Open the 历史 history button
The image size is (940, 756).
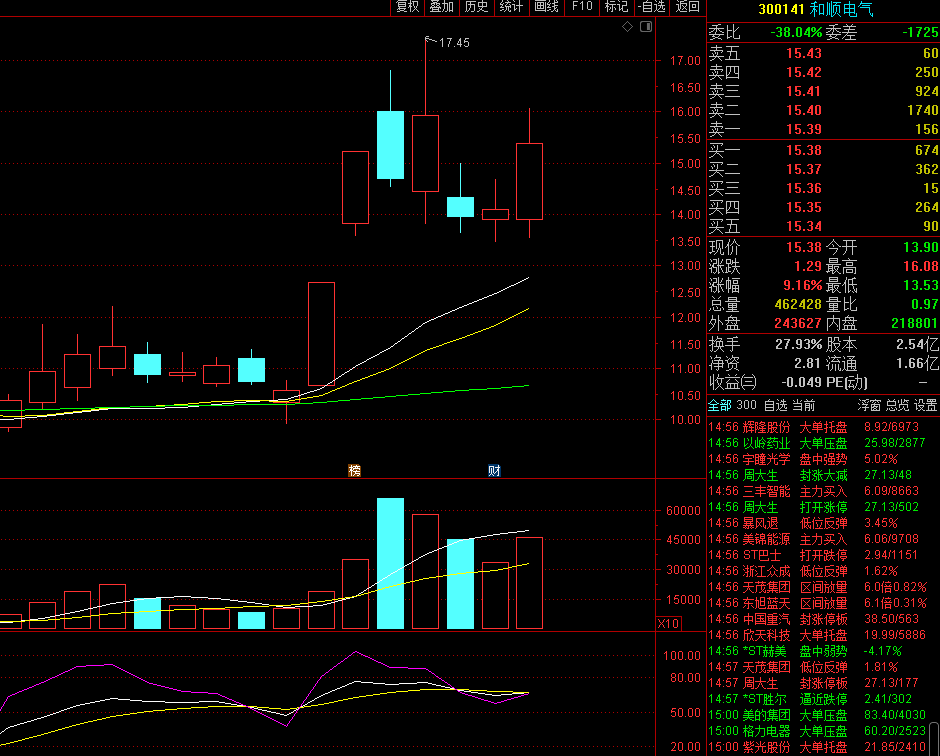pos(477,7)
